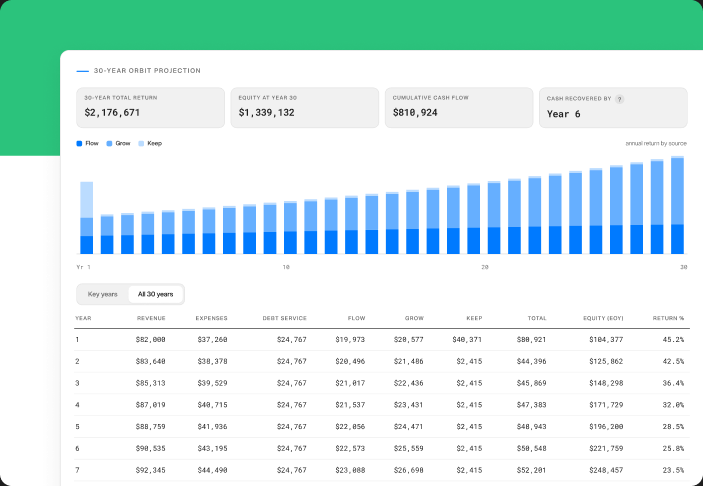Click the annual return by source label
This screenshot has height=486, width=703.
click(656, 143)
